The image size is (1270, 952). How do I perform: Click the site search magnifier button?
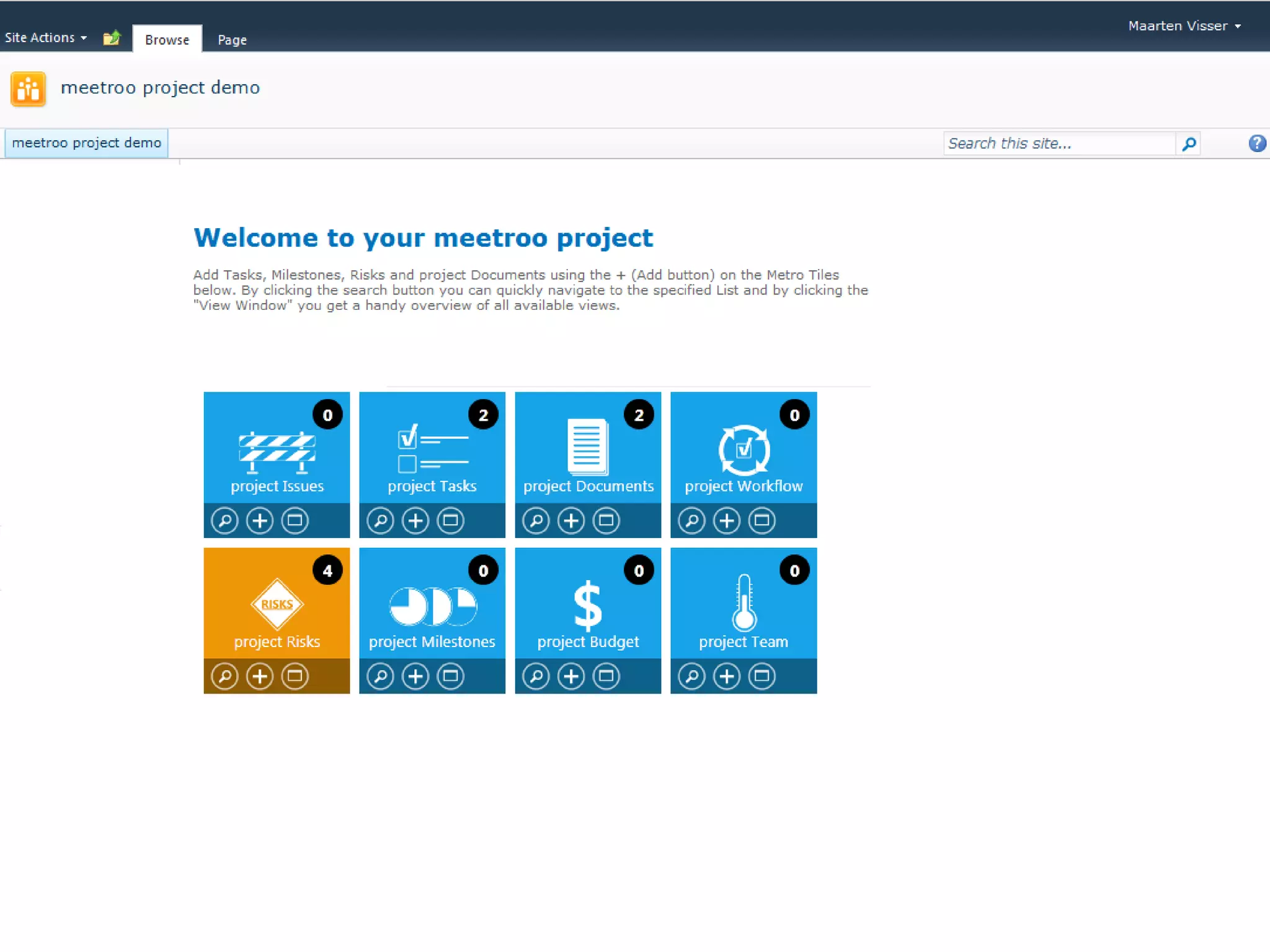(1188, 144)
